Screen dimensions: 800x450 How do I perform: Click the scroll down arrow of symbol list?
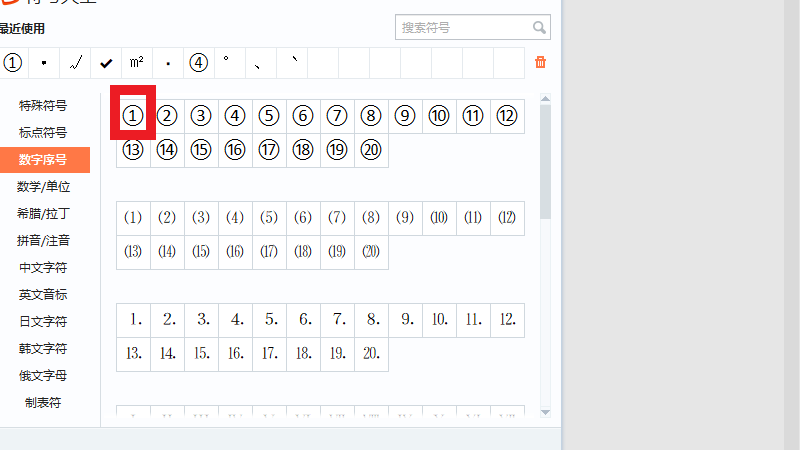[545, 411]
